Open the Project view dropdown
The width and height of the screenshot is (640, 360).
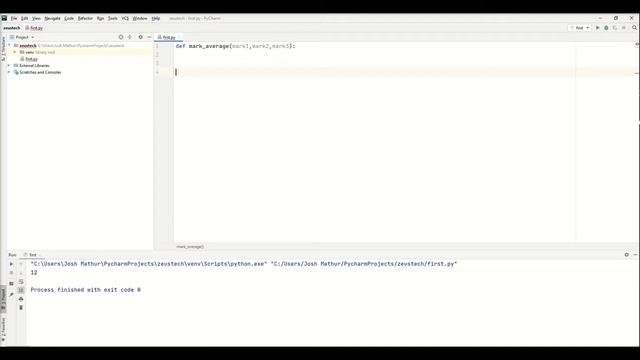point(22,37)
